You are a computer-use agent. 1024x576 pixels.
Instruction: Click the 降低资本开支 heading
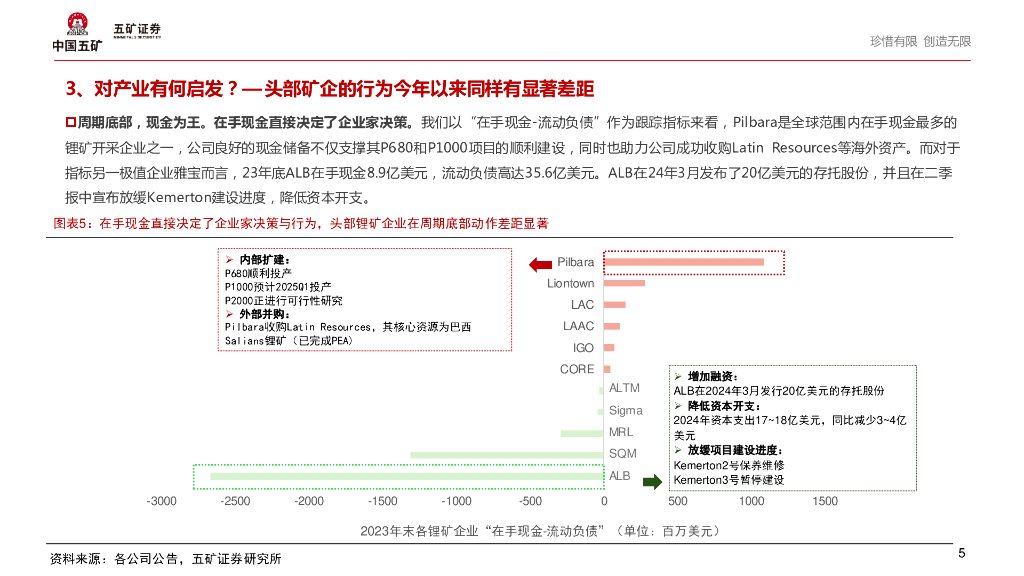click(724, 406)
